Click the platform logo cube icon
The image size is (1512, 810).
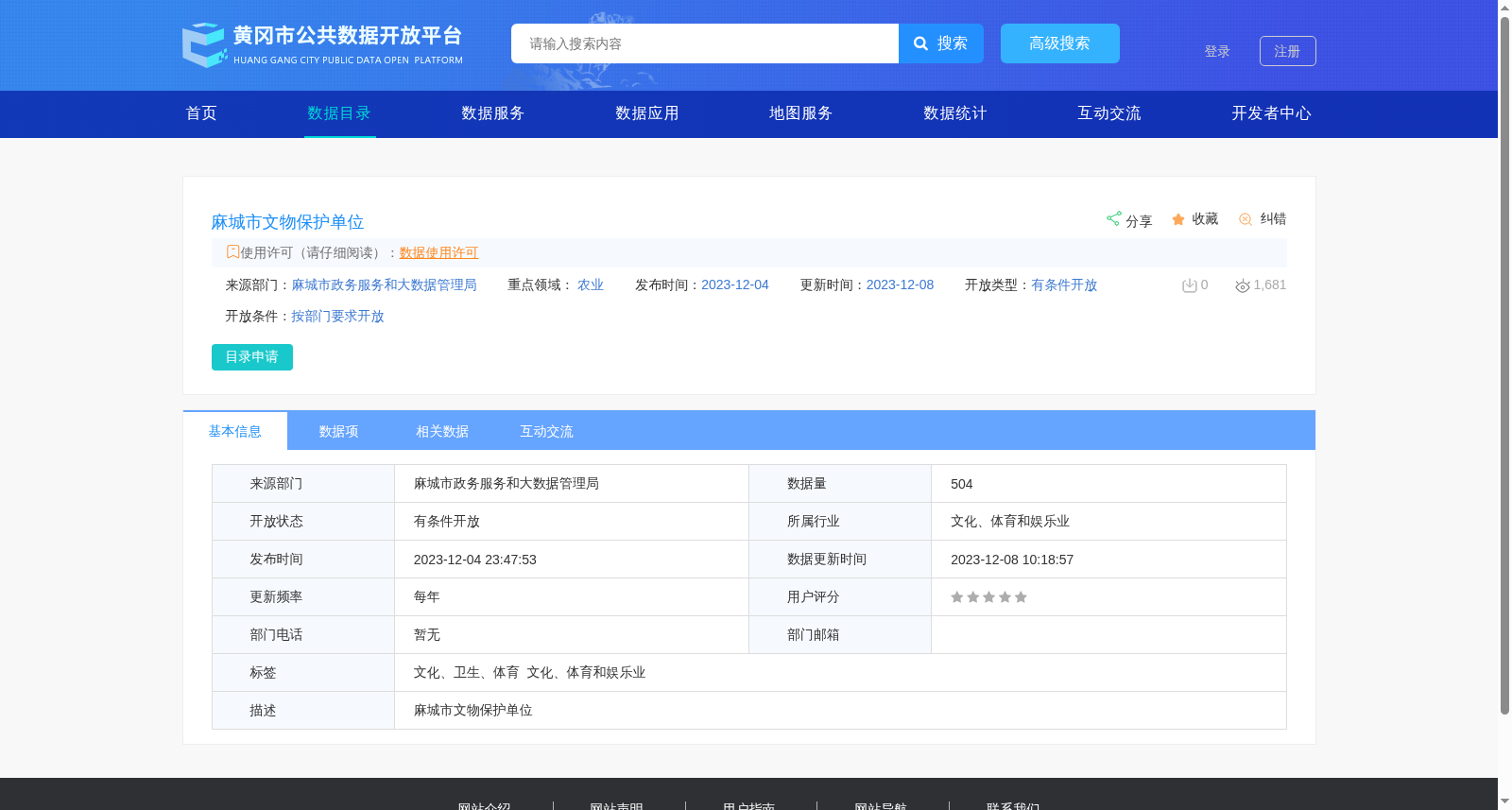point(205,44)
